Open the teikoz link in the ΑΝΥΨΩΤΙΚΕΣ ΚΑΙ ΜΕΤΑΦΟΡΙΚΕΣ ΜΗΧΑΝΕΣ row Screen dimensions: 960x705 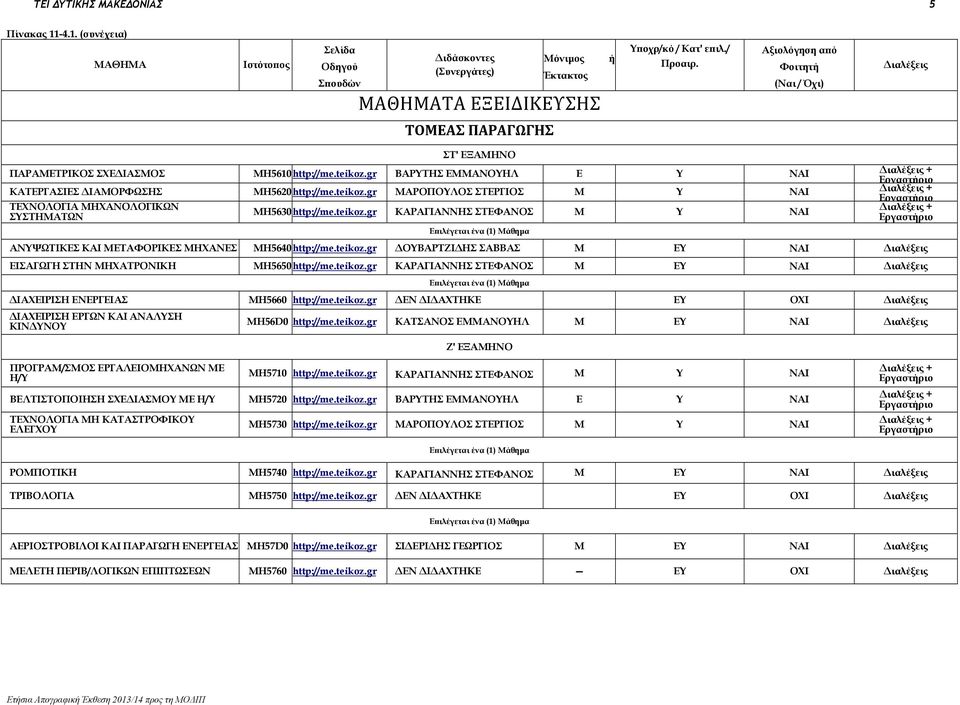[334, 248]
